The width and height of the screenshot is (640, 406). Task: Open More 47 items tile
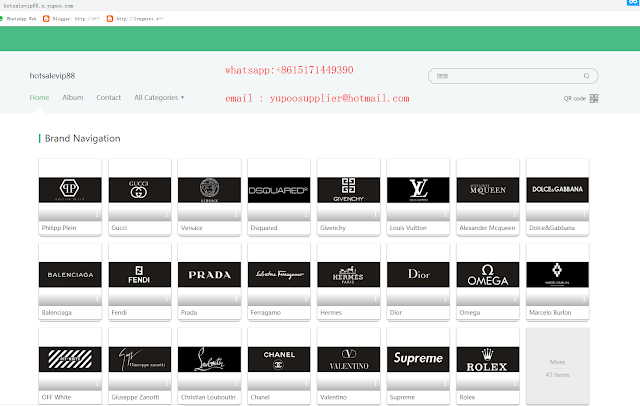[x=558, y=366]
